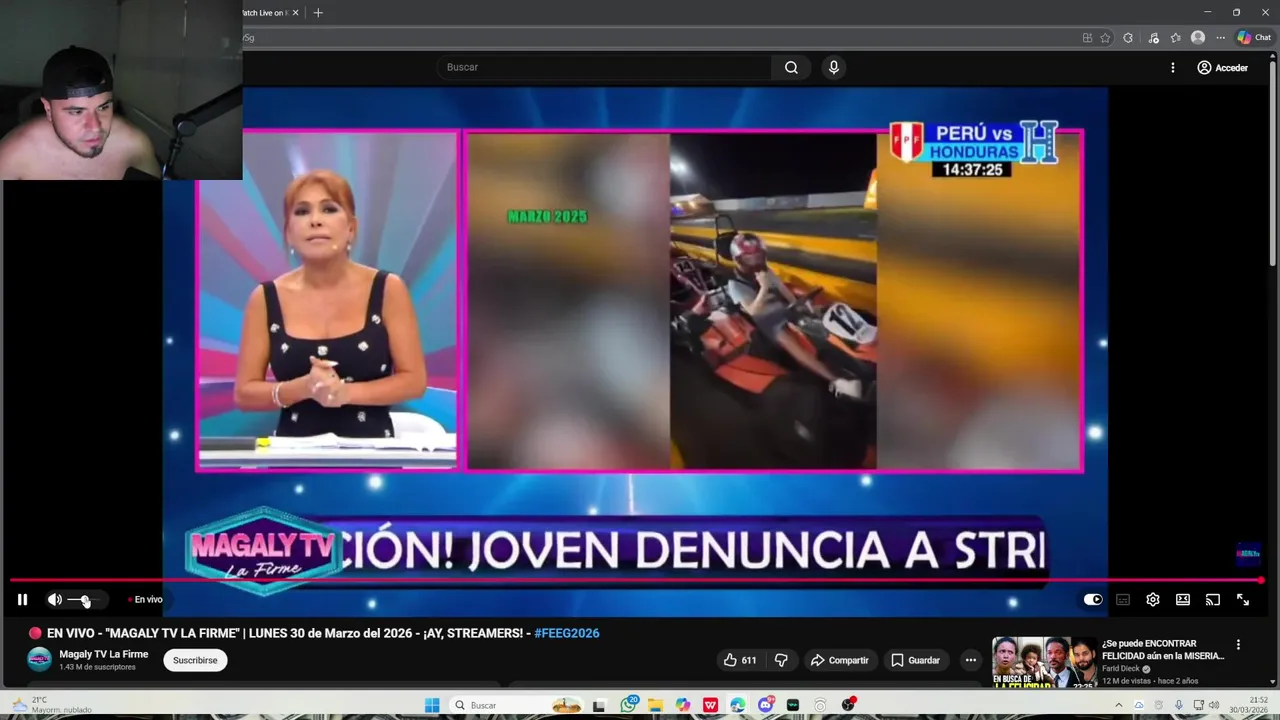Like the video with 611 likes
Image resolution: width=1280 pixels, height=720 pixels.
[x=740, y=660]
